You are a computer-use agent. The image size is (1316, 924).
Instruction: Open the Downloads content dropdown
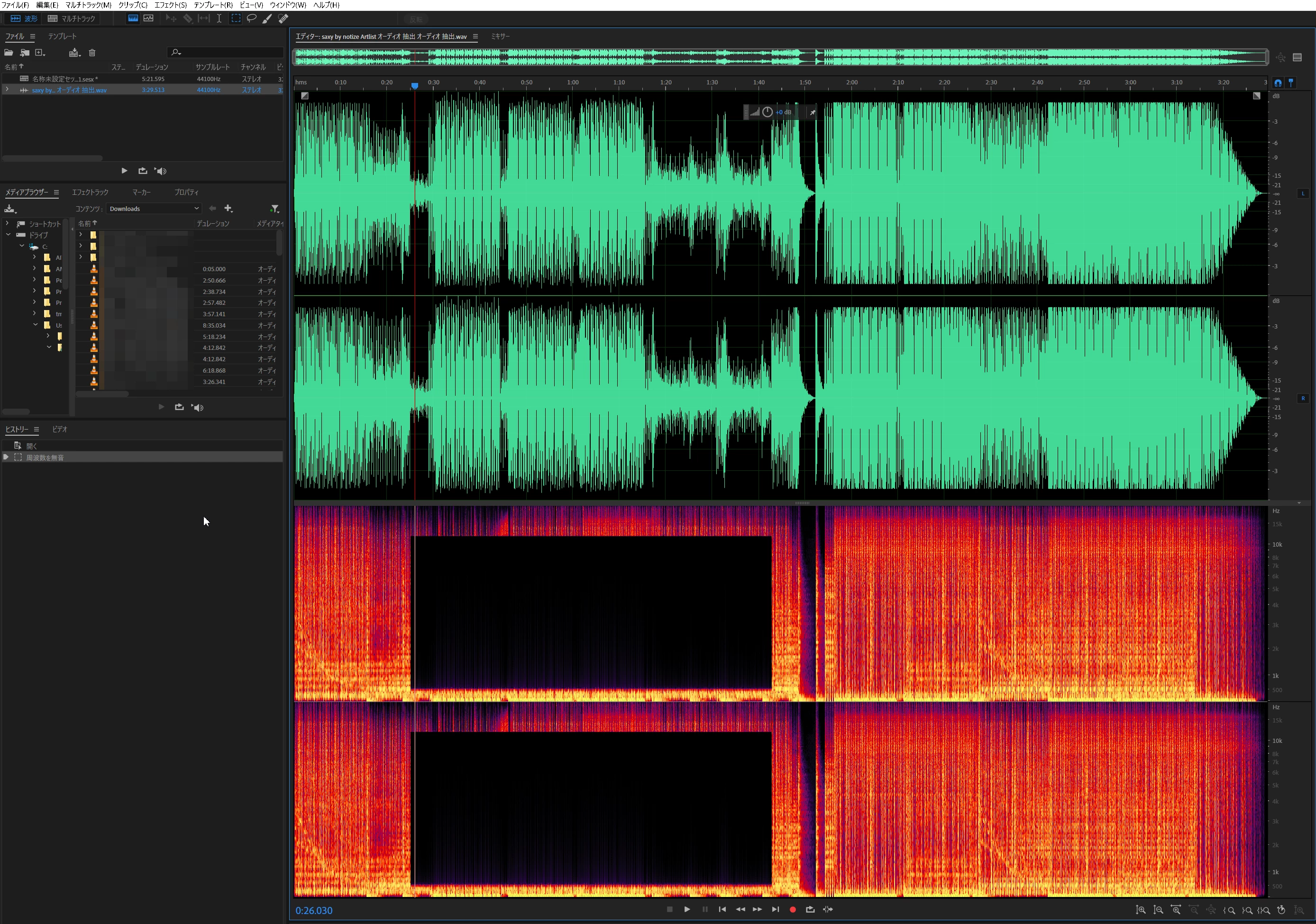point(154,209)
